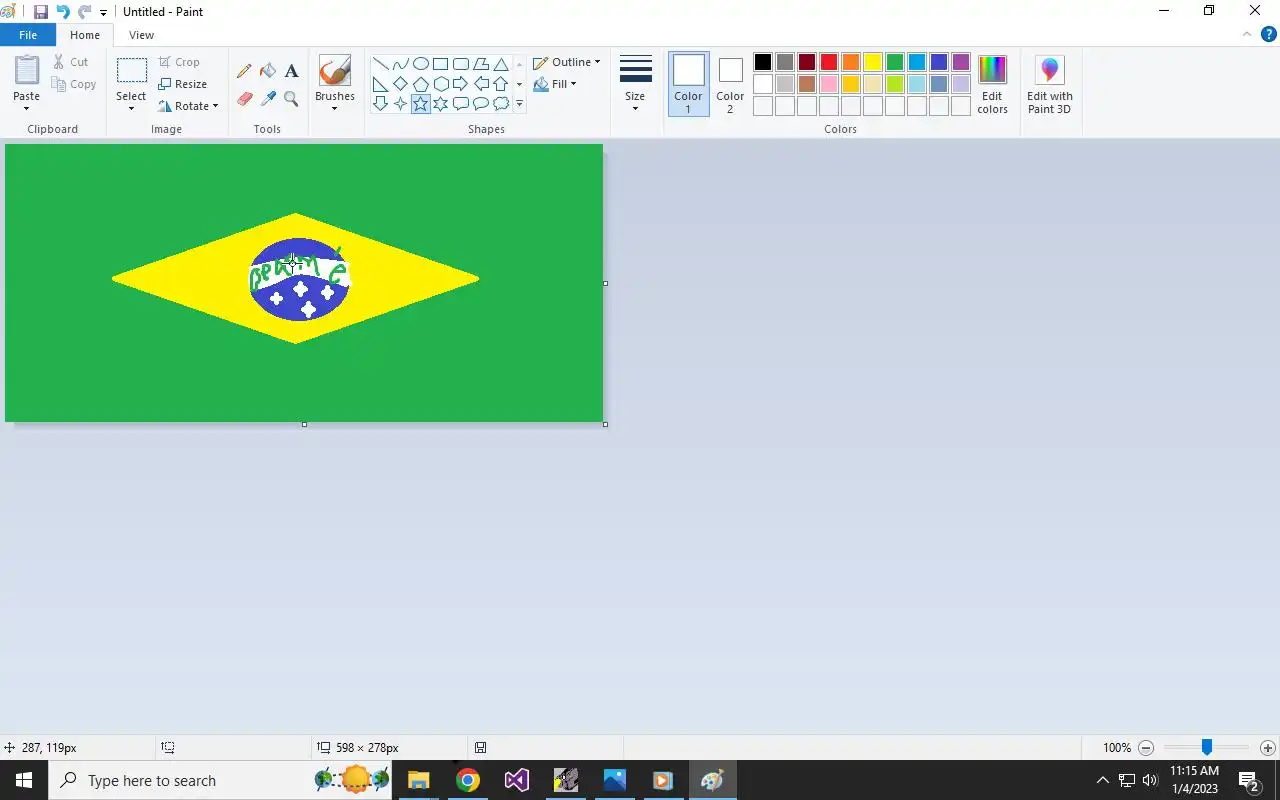Choose the Rectangle shape
Viewport: 1280px width, 800px height.
click(440, 64)
